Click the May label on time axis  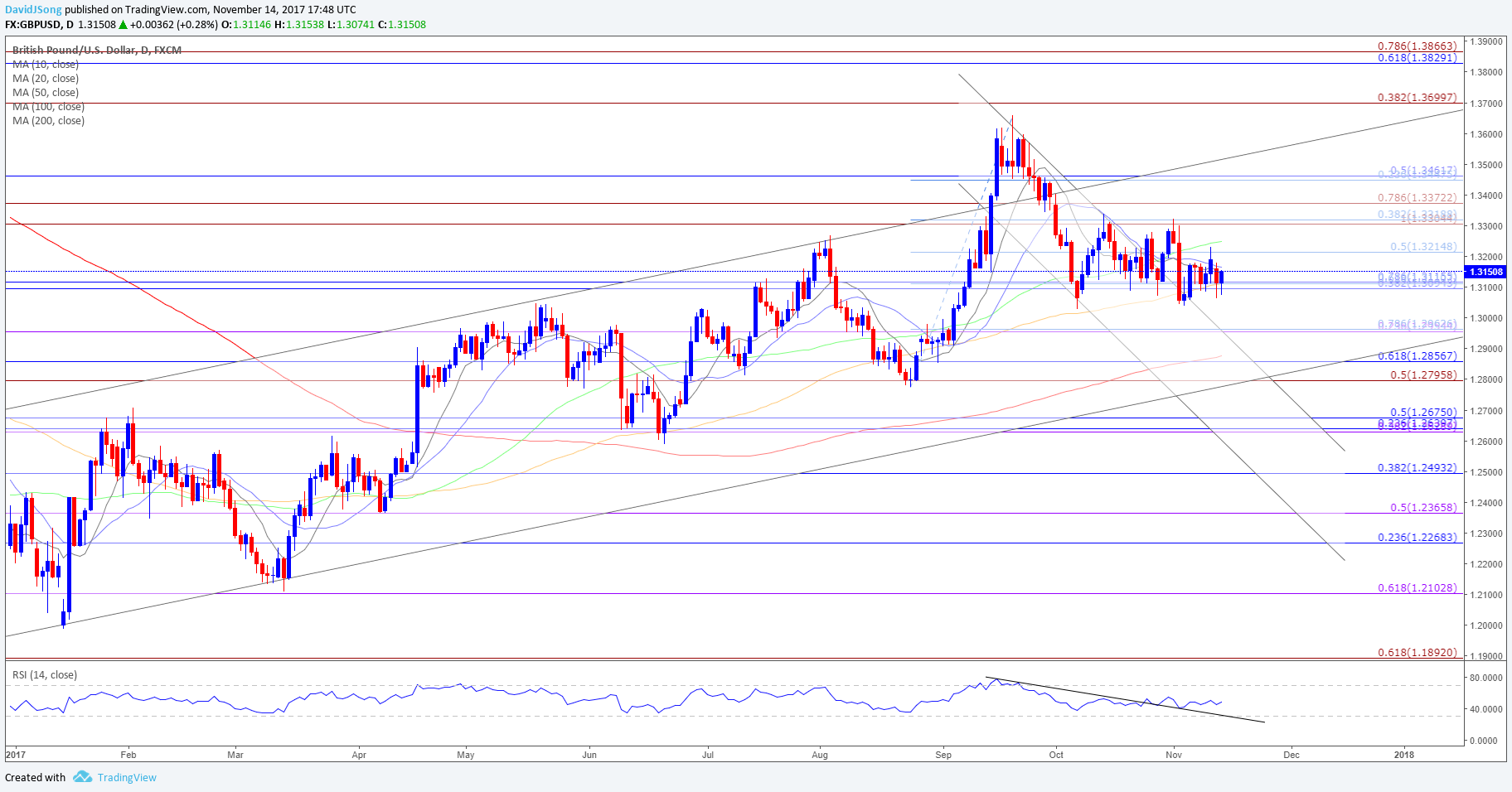[466, 755]
